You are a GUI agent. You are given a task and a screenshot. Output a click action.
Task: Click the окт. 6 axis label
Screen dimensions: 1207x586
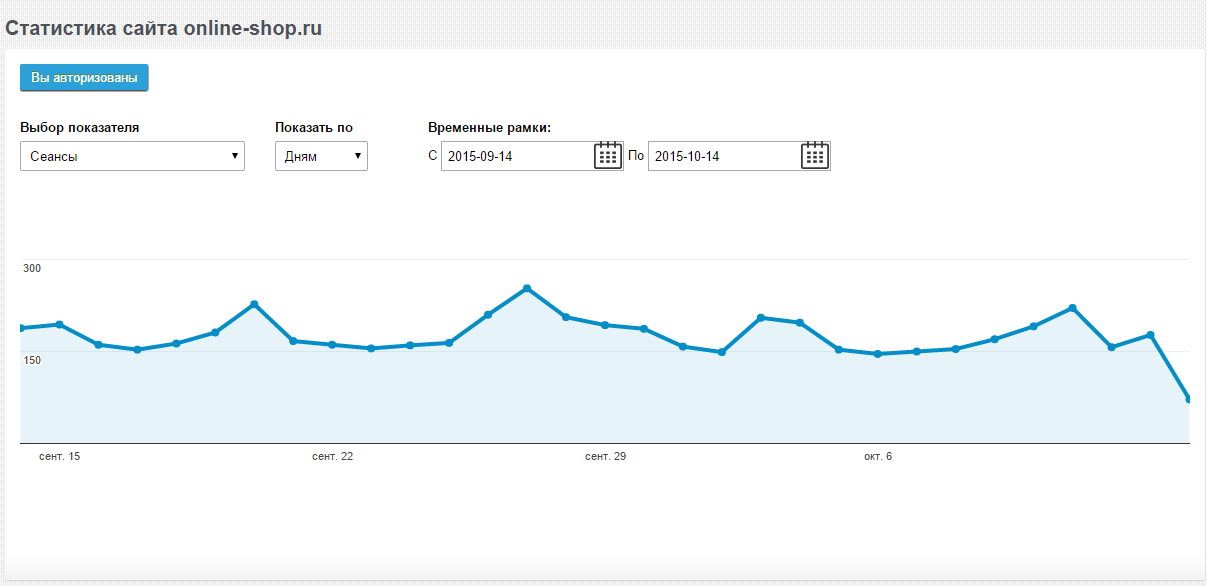[x=878, y=456]
